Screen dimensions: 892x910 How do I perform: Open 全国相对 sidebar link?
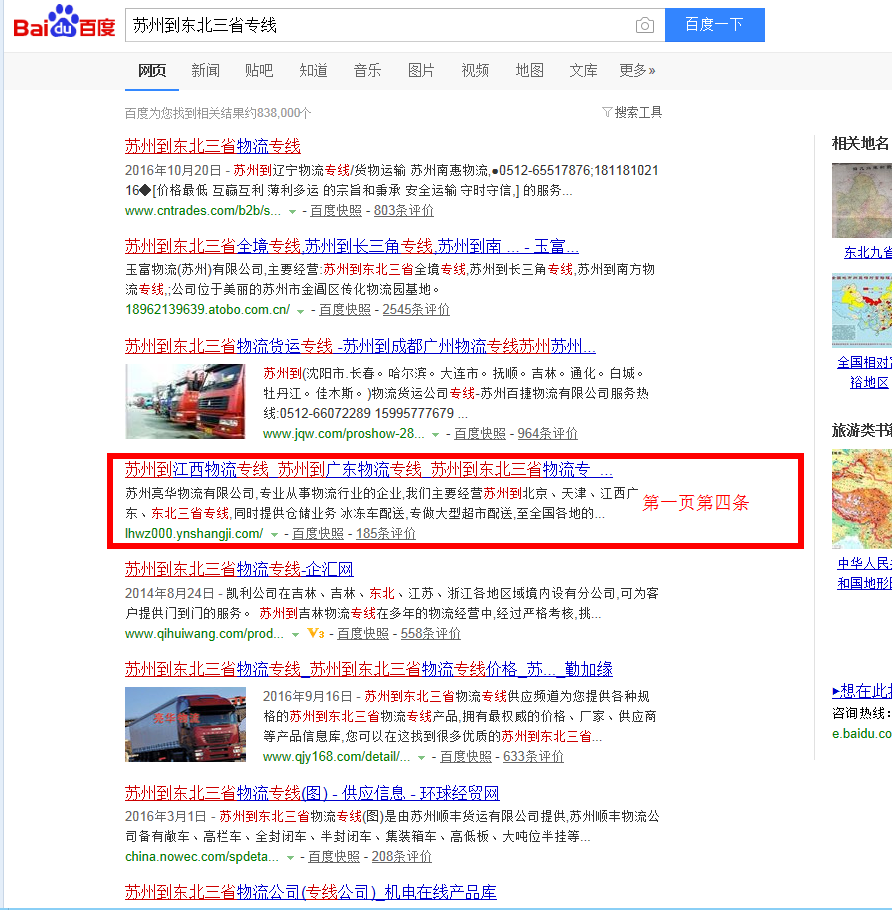864,373
